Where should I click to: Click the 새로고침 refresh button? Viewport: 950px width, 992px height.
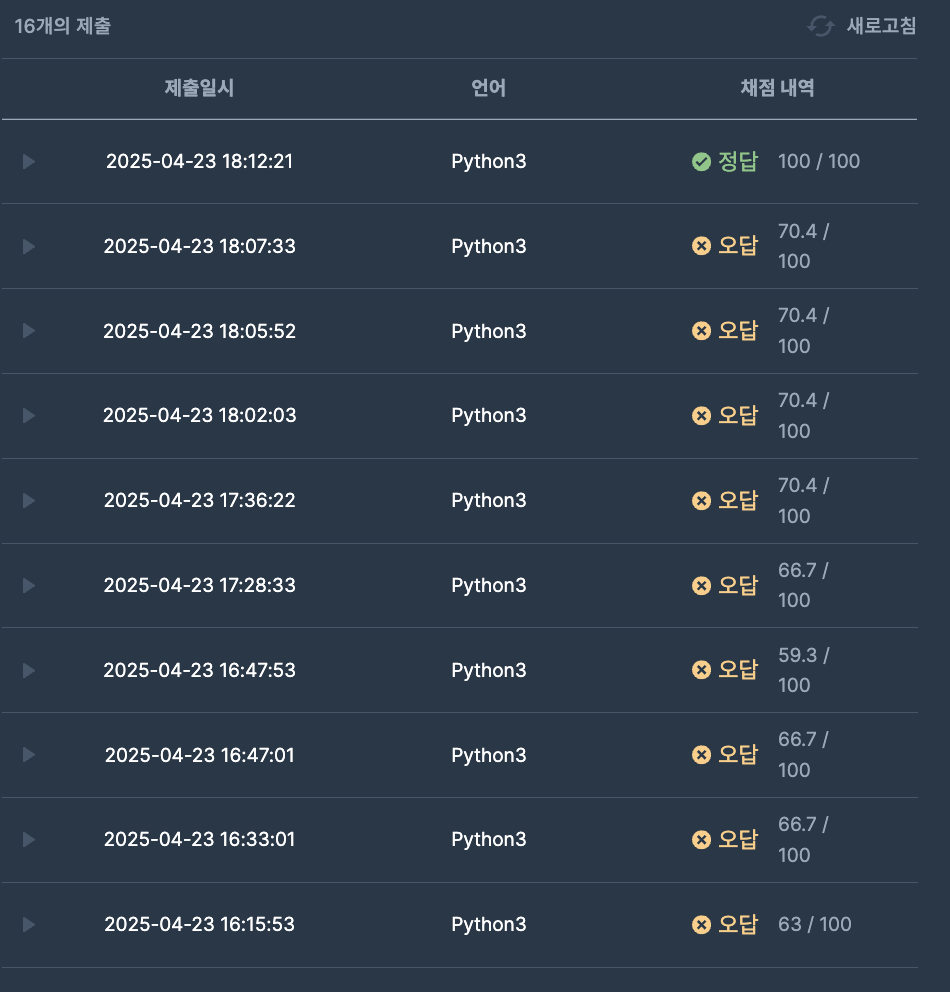pyautogui.click(x=862, y=26)
